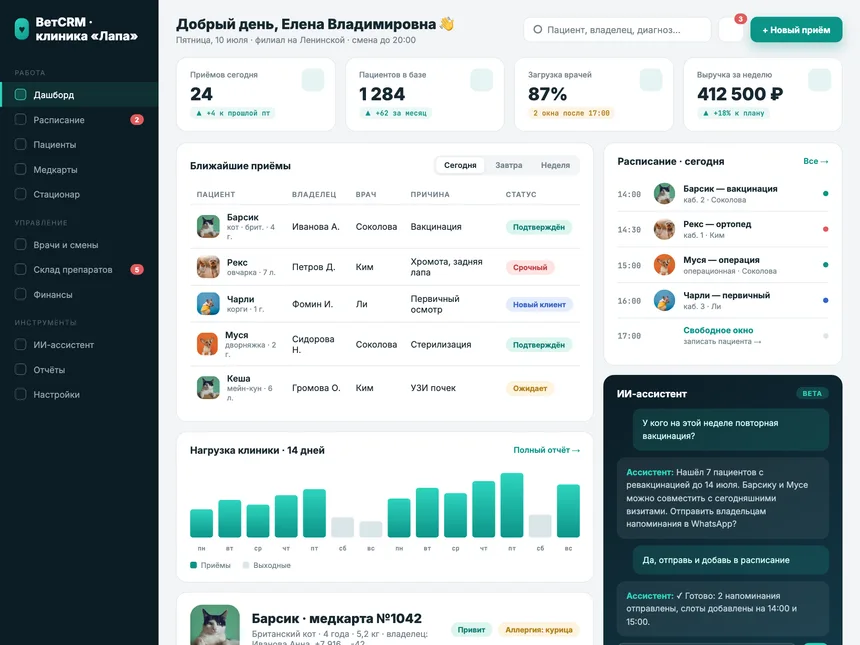Screen dimensions: 860x645
Task: Open the Все schedule link
Action: pyautogui.click(x=816, y=161)
